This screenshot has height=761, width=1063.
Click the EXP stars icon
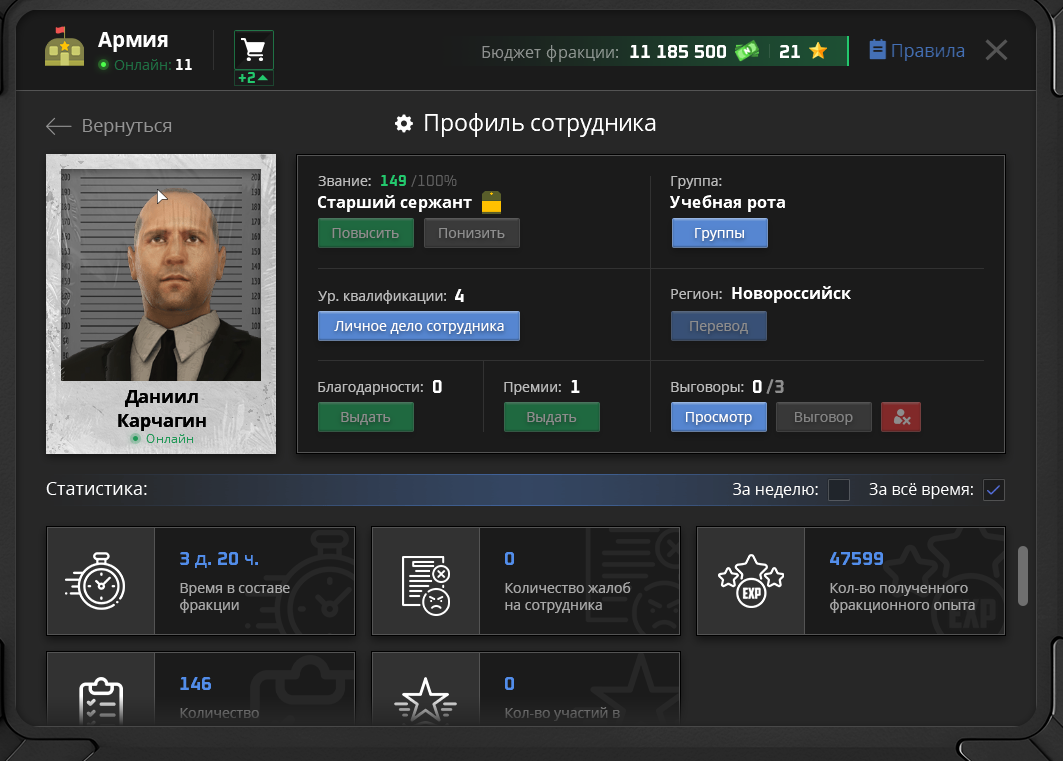click(x=750, y=581)
